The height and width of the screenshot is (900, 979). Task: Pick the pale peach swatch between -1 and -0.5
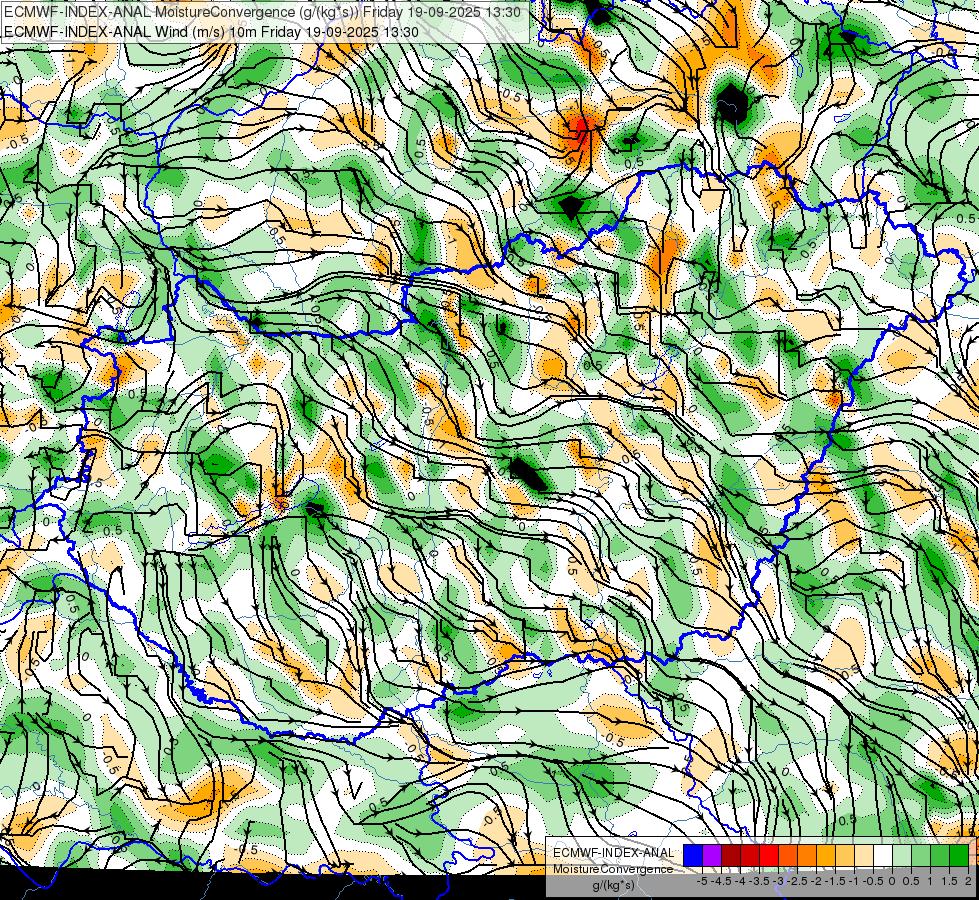coord(864,855)
